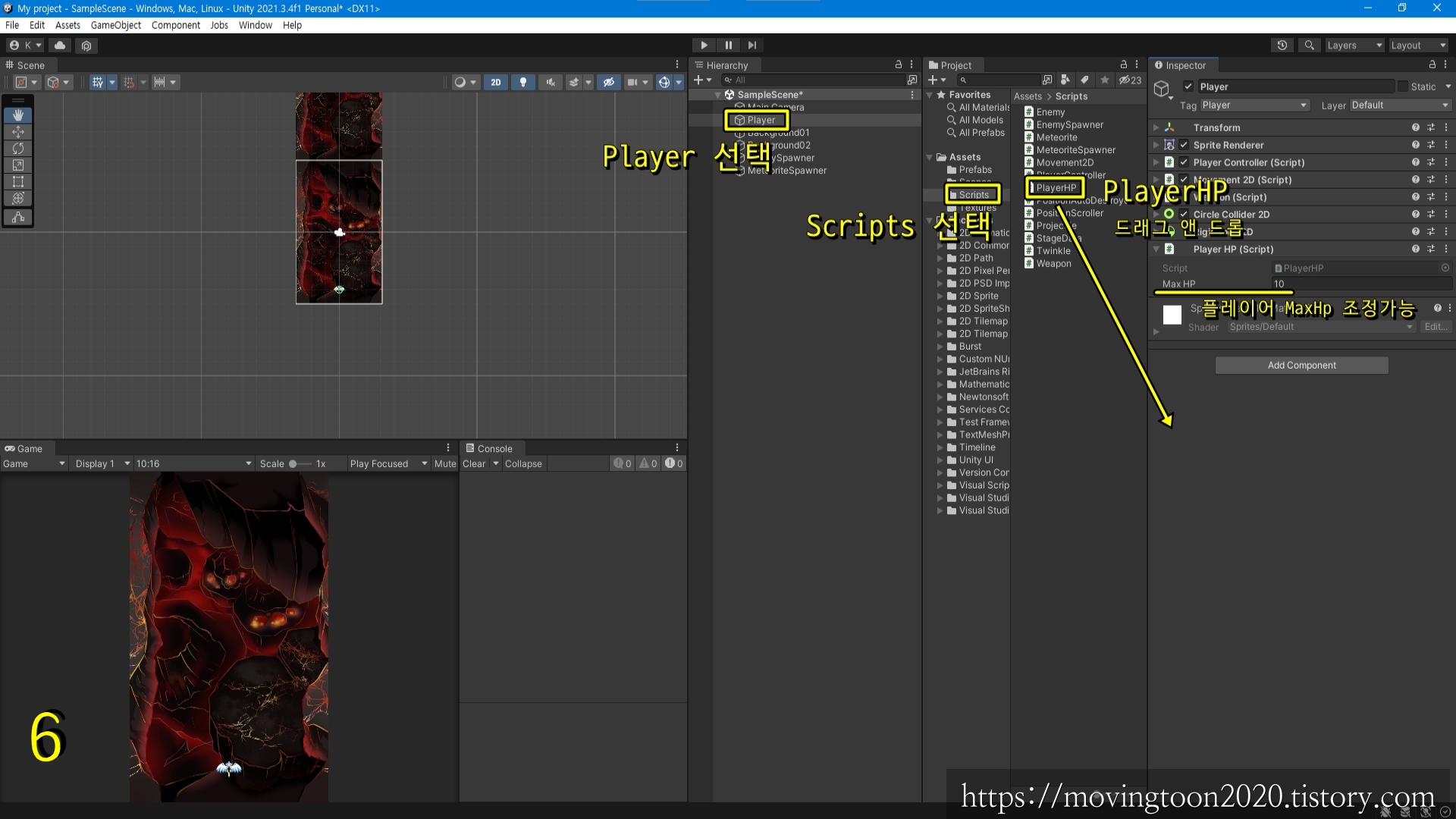The image size is (1456, 819).
Task: Open the Component menu
Action: [175, 25]
